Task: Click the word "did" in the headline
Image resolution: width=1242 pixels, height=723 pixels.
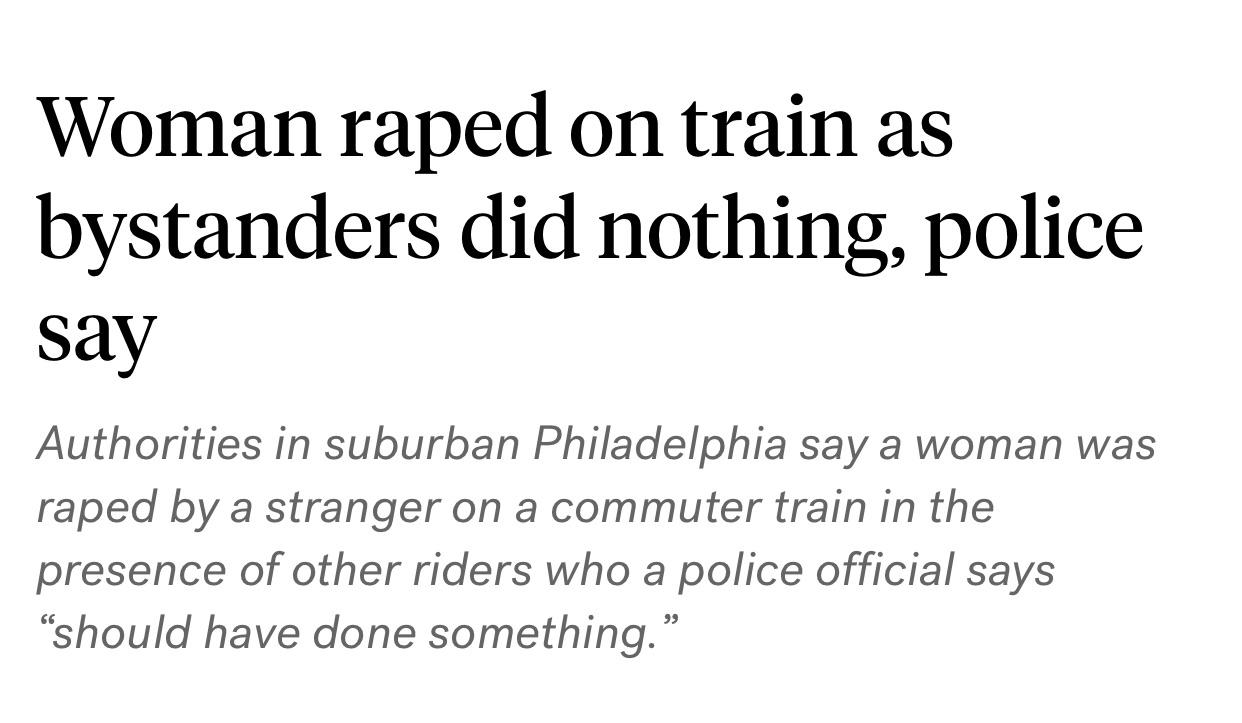Action: click(518, 229)
